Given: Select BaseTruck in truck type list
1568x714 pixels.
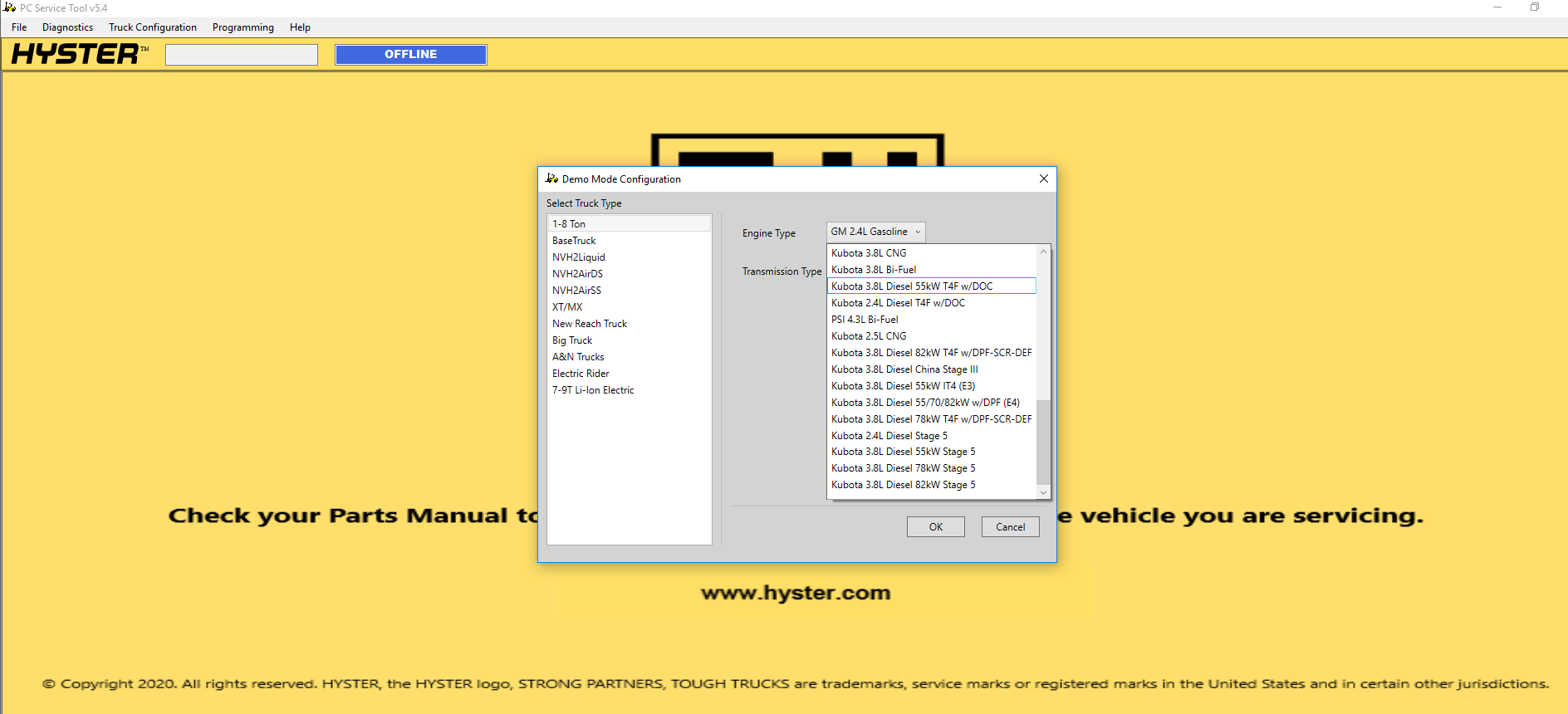Looking at the screenshot, I should pos(574,241).
